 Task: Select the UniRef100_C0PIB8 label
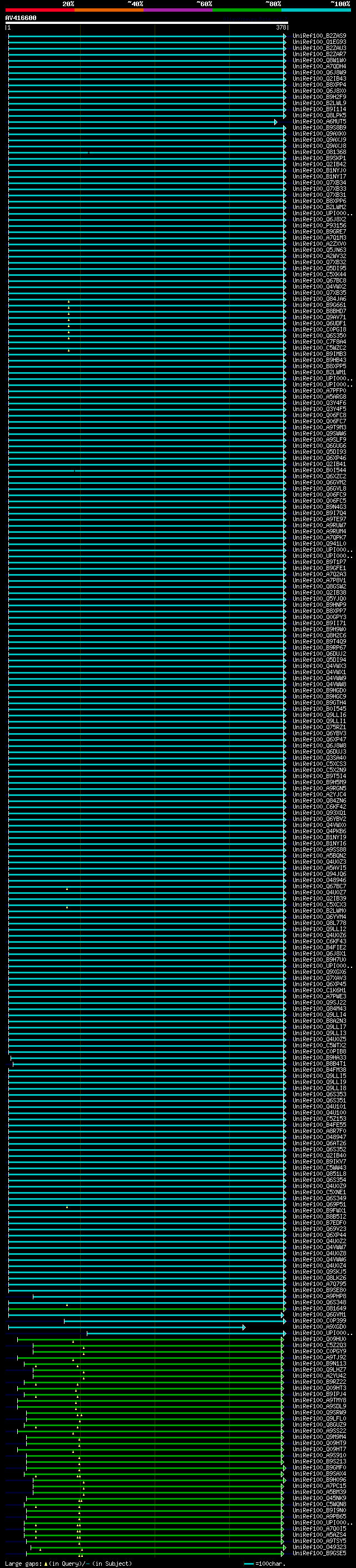point(319,1051)
